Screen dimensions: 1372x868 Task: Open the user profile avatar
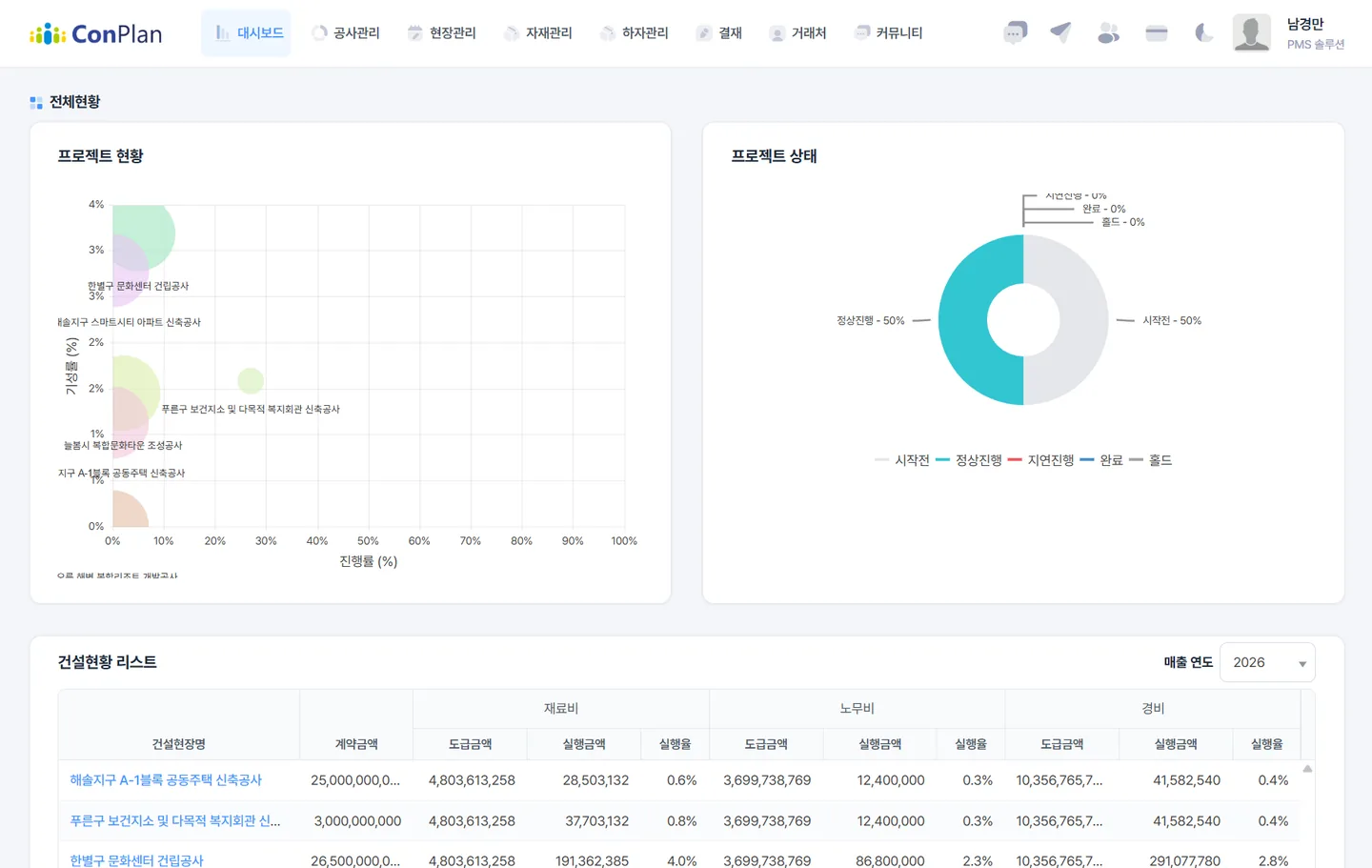click(1251, 33)
